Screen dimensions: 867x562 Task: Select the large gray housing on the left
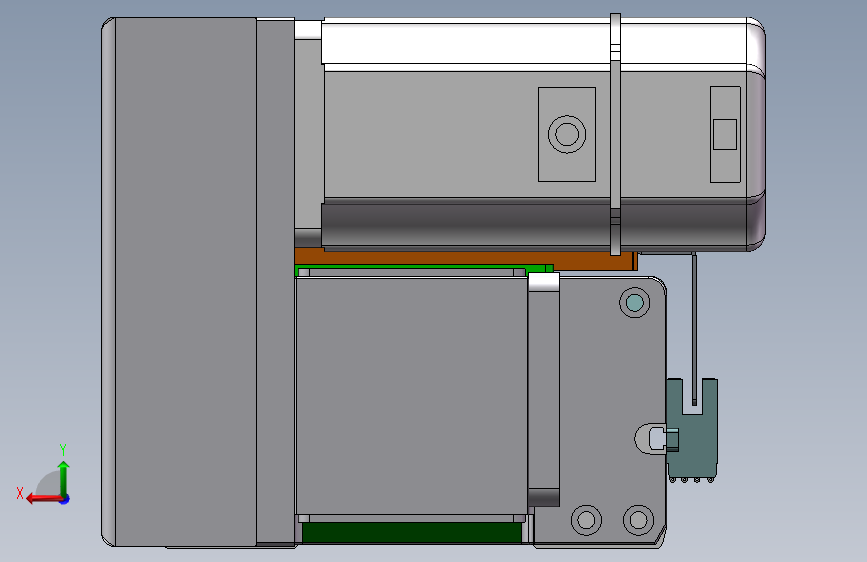pyautogui.click(x=180, y=282)
